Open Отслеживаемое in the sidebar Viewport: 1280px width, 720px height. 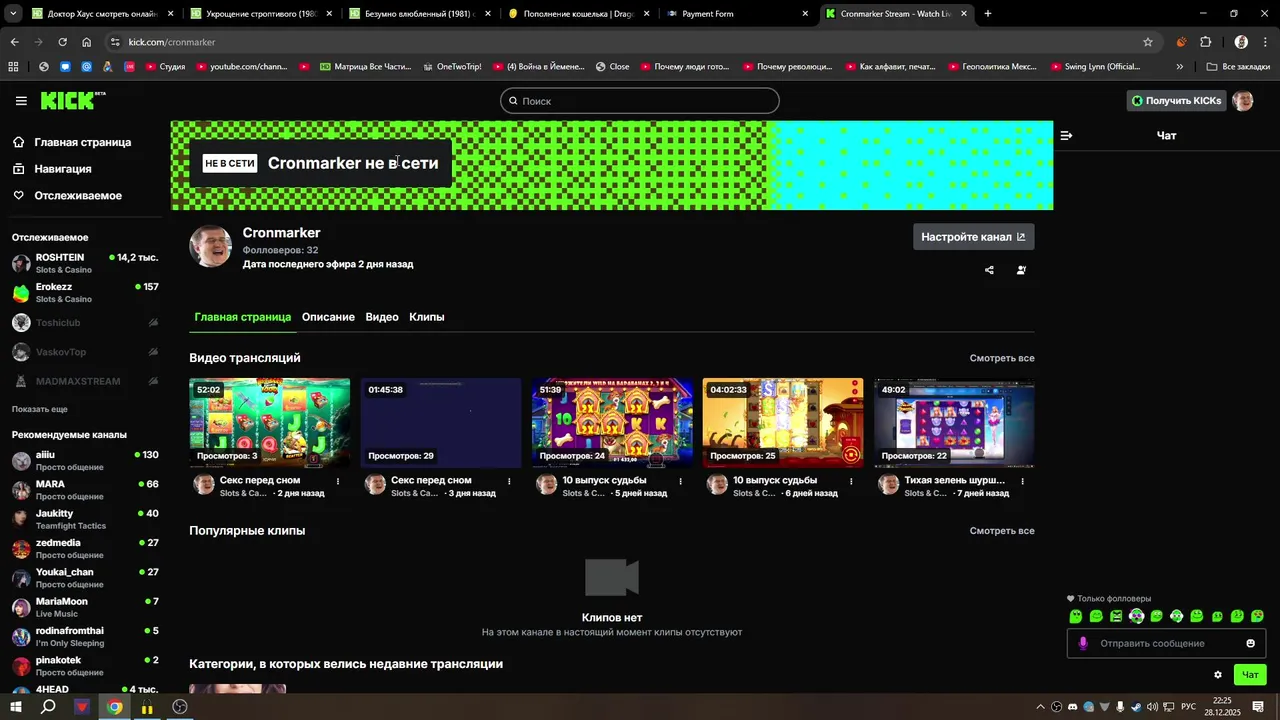tap(78, 195)
